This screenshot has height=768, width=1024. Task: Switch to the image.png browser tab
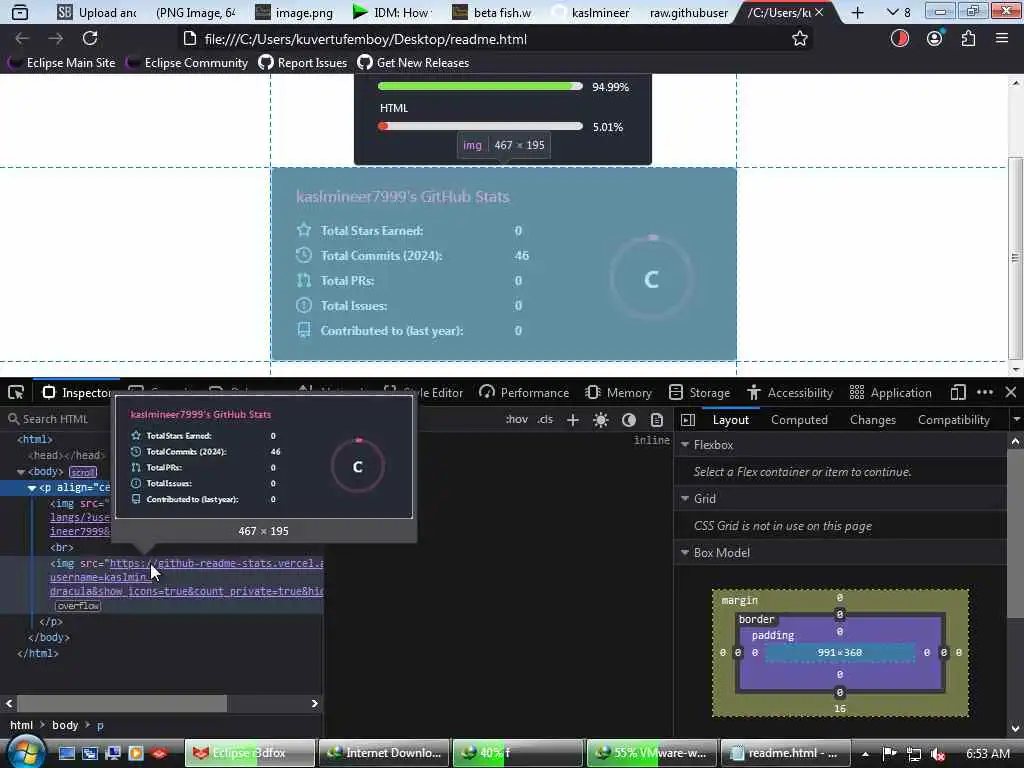coord(295,12)
